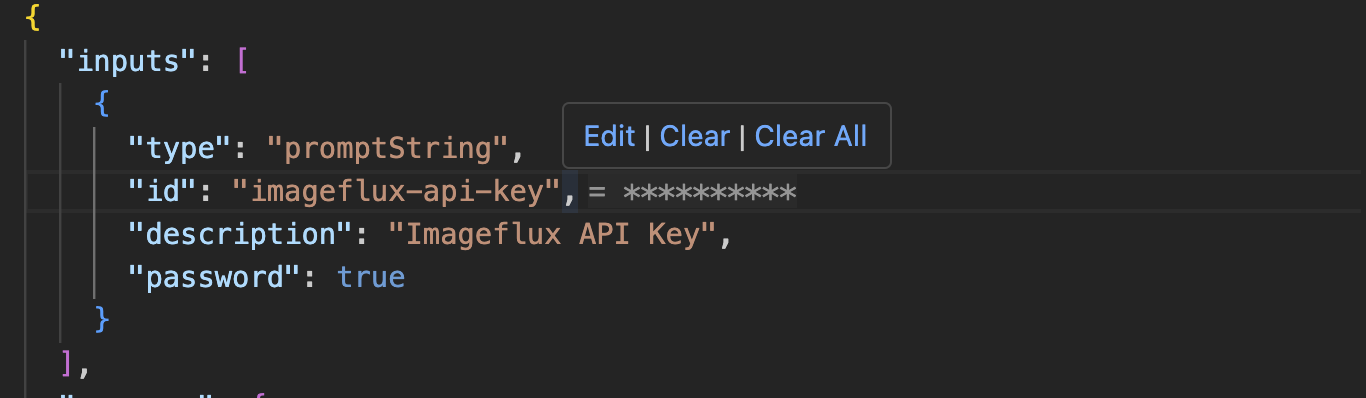
Task: Click the Edit link in hover popup
Action: [x=609, y=136]
